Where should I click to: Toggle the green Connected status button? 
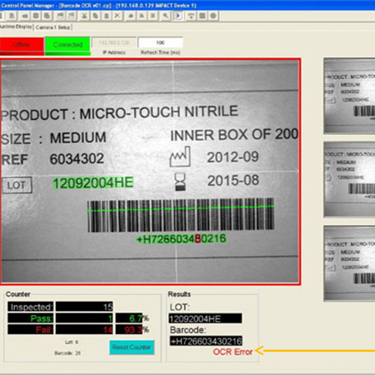pyautogui.click(x=68, y=46)
